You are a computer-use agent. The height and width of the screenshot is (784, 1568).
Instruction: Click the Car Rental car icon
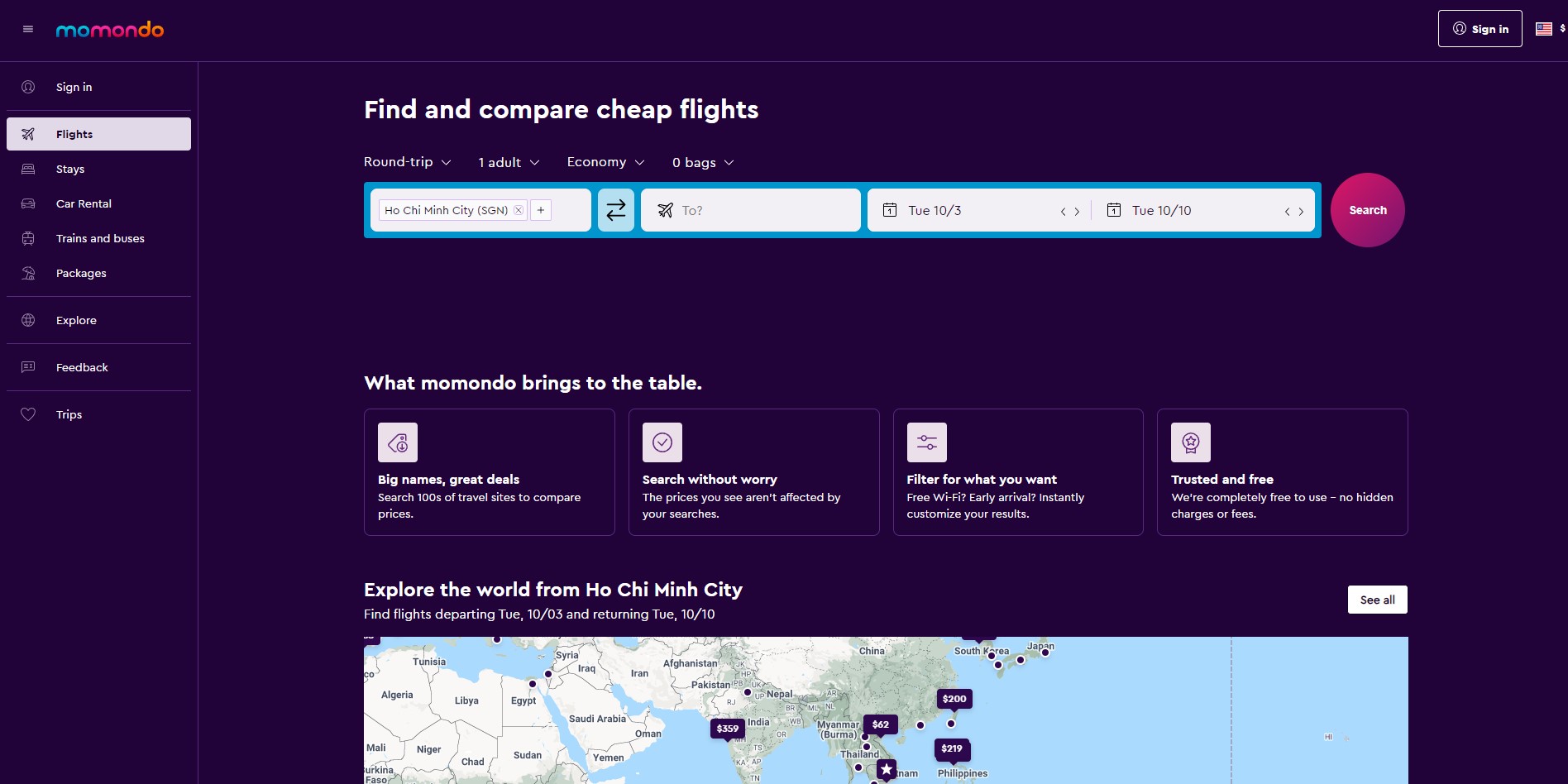(28, 203)
